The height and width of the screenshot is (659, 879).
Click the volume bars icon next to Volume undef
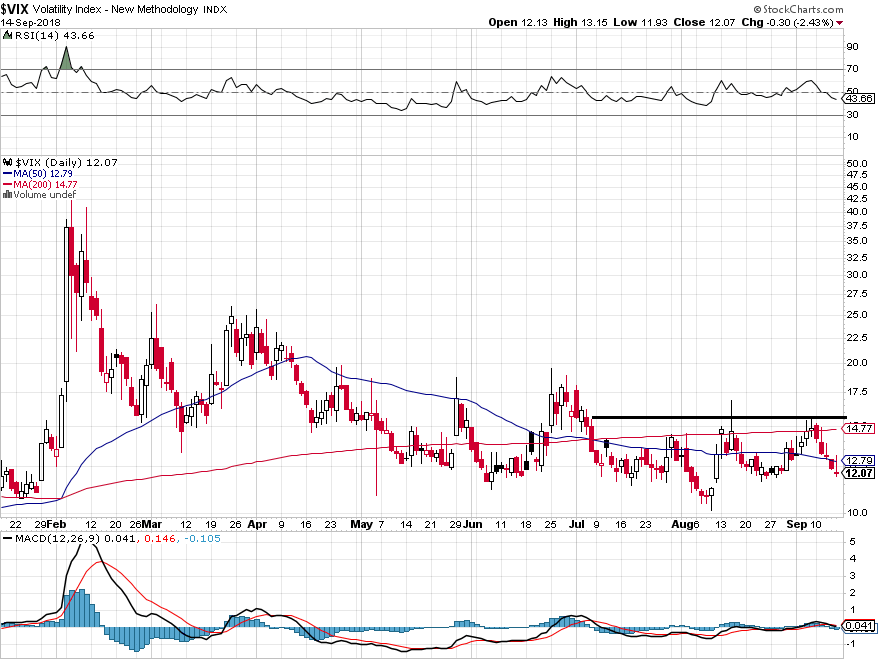click(x=7, y=194)
